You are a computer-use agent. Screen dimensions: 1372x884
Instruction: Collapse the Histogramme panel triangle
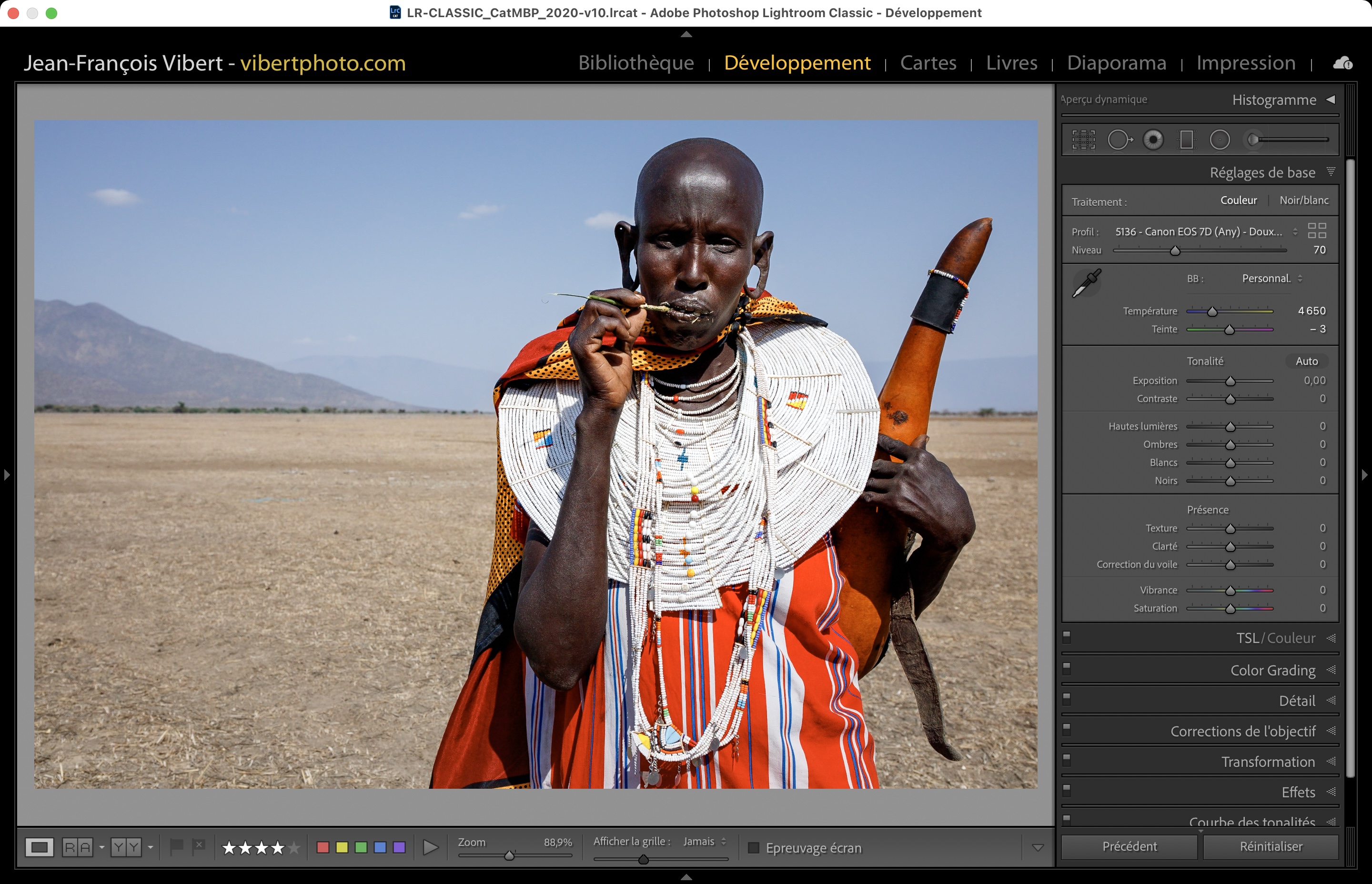coord(1331,99)
